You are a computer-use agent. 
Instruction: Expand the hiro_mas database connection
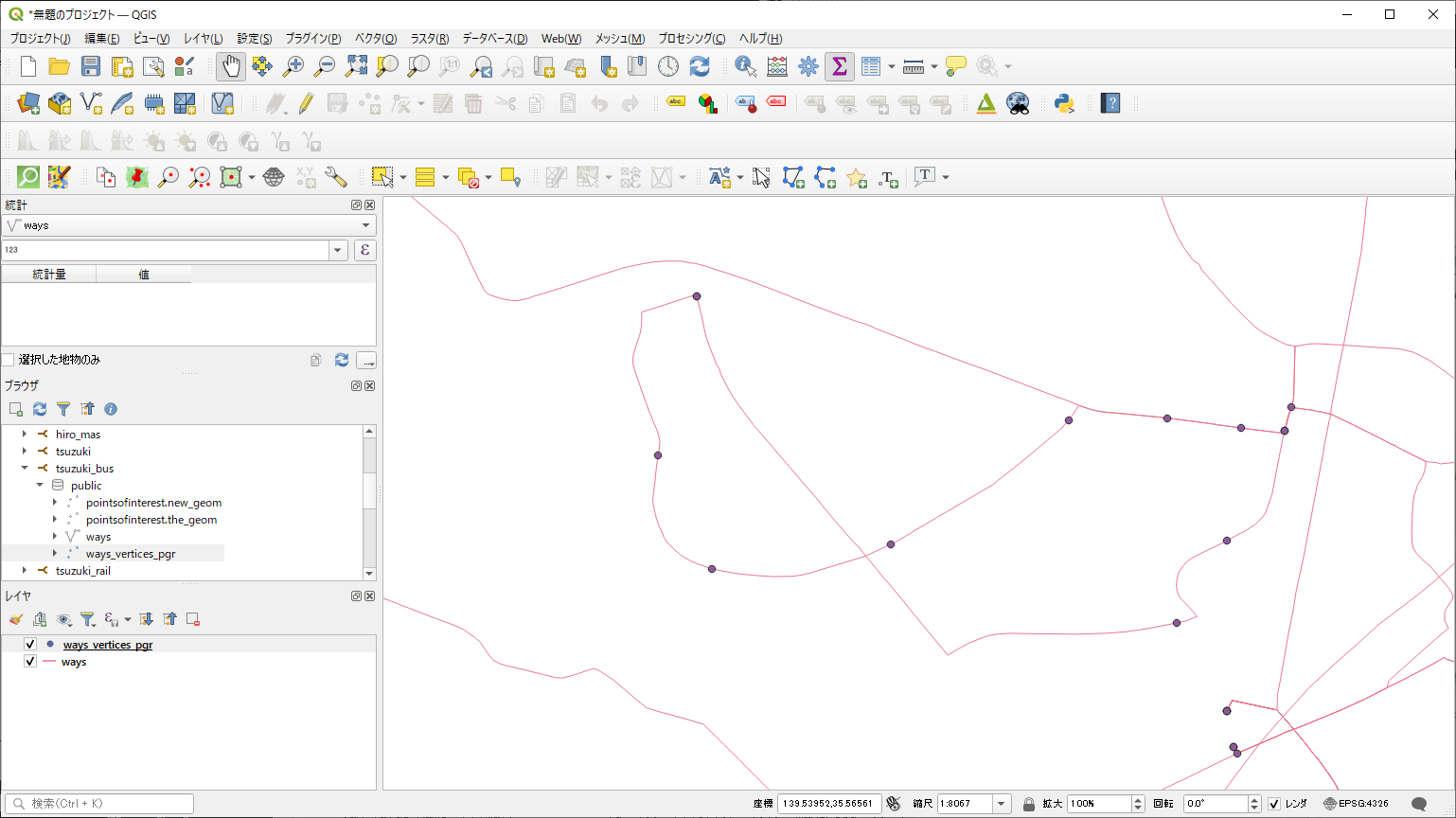click(x=25, y=435)
